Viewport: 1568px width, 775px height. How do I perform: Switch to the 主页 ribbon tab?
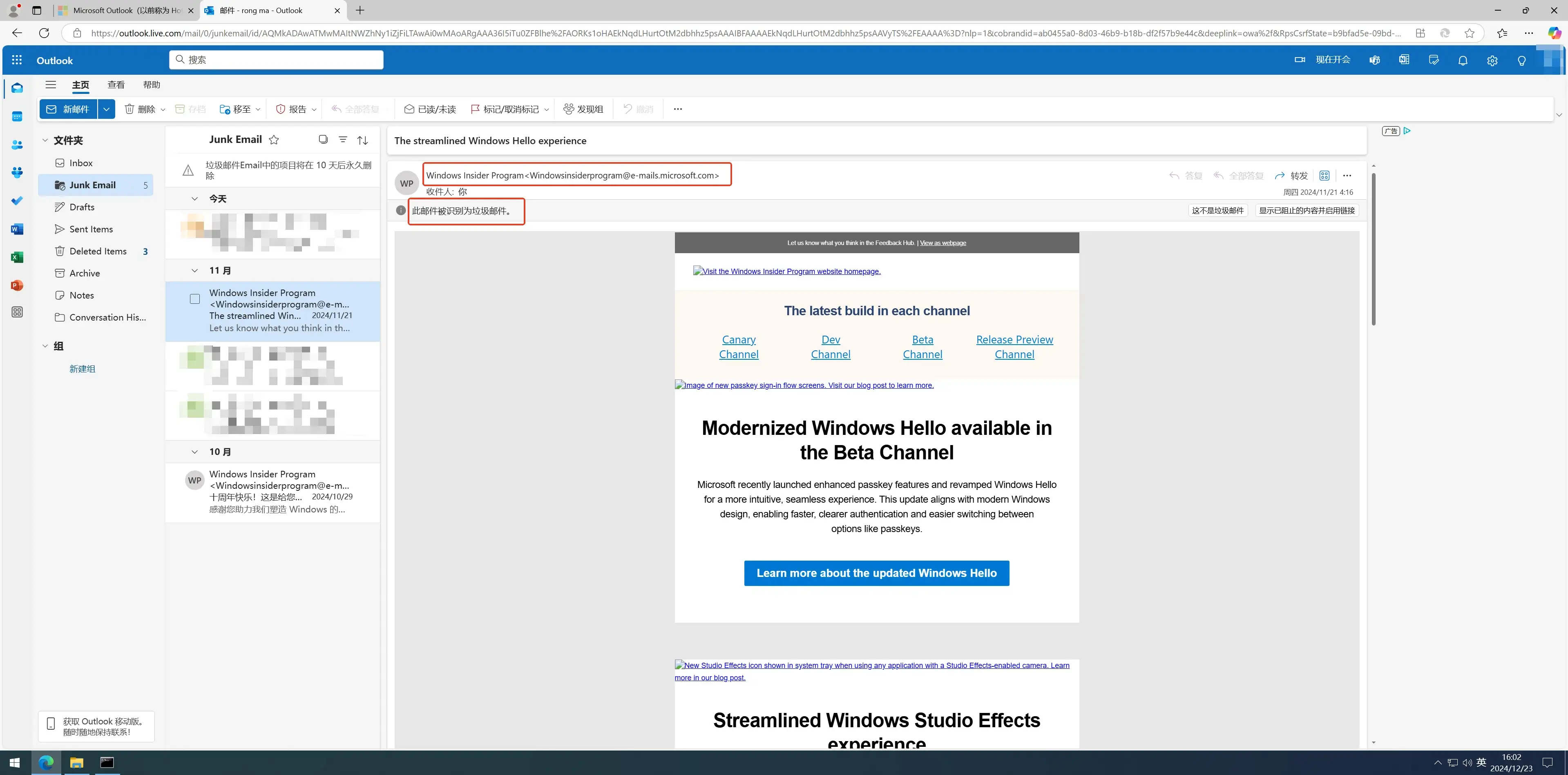[x=80, y=85]
